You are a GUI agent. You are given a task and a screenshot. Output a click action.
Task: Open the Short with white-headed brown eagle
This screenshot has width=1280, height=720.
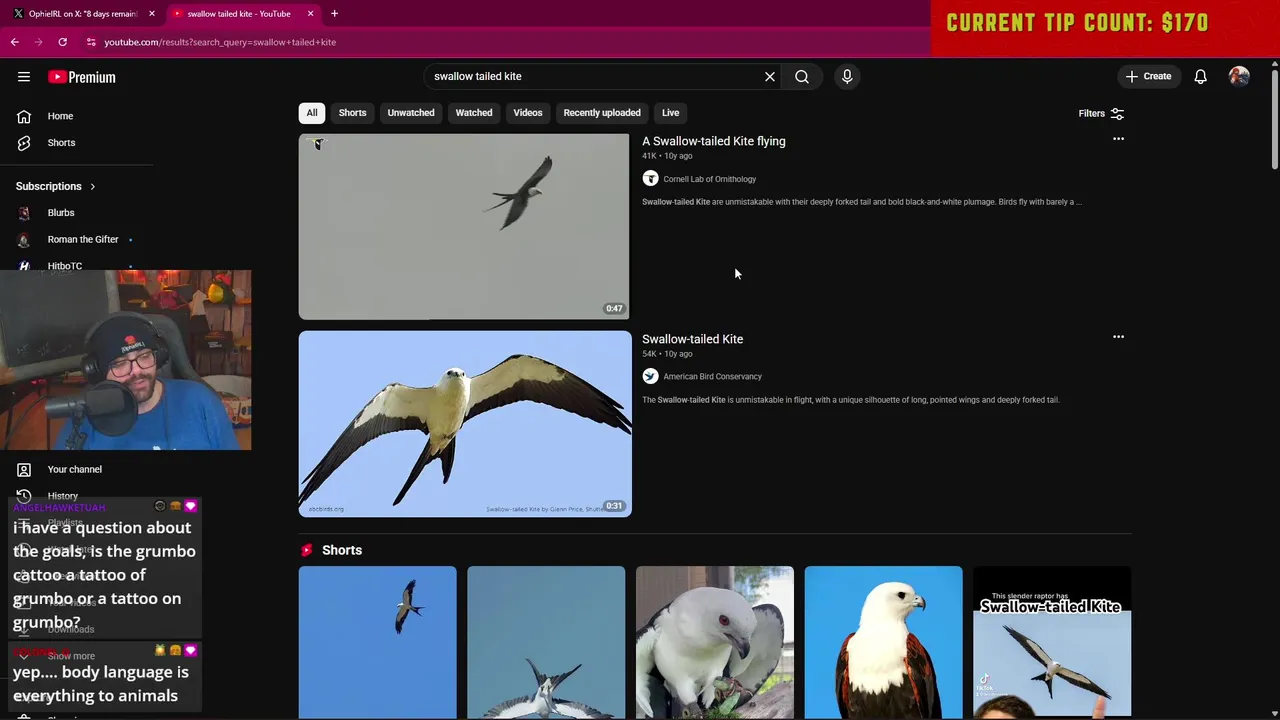pyautogui.click(x=884, y=642)
